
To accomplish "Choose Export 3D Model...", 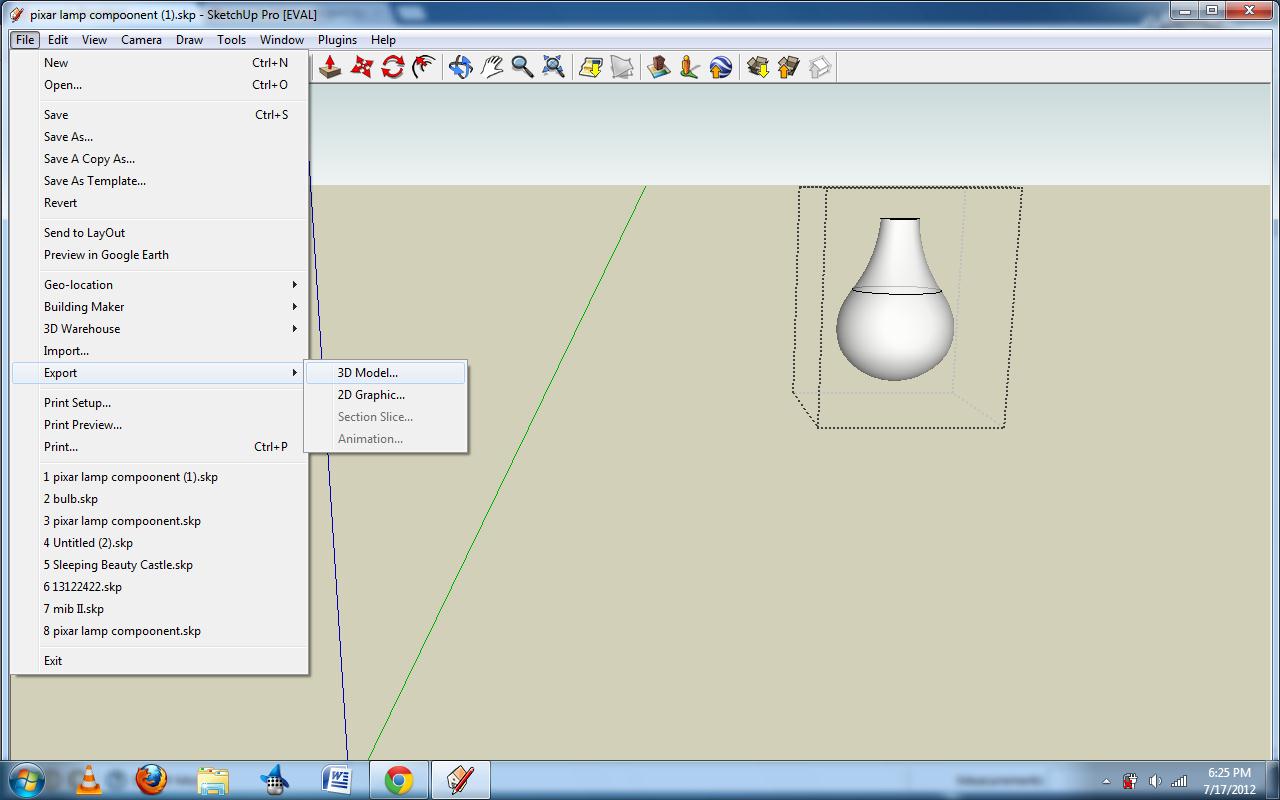I will pos(386,373).
